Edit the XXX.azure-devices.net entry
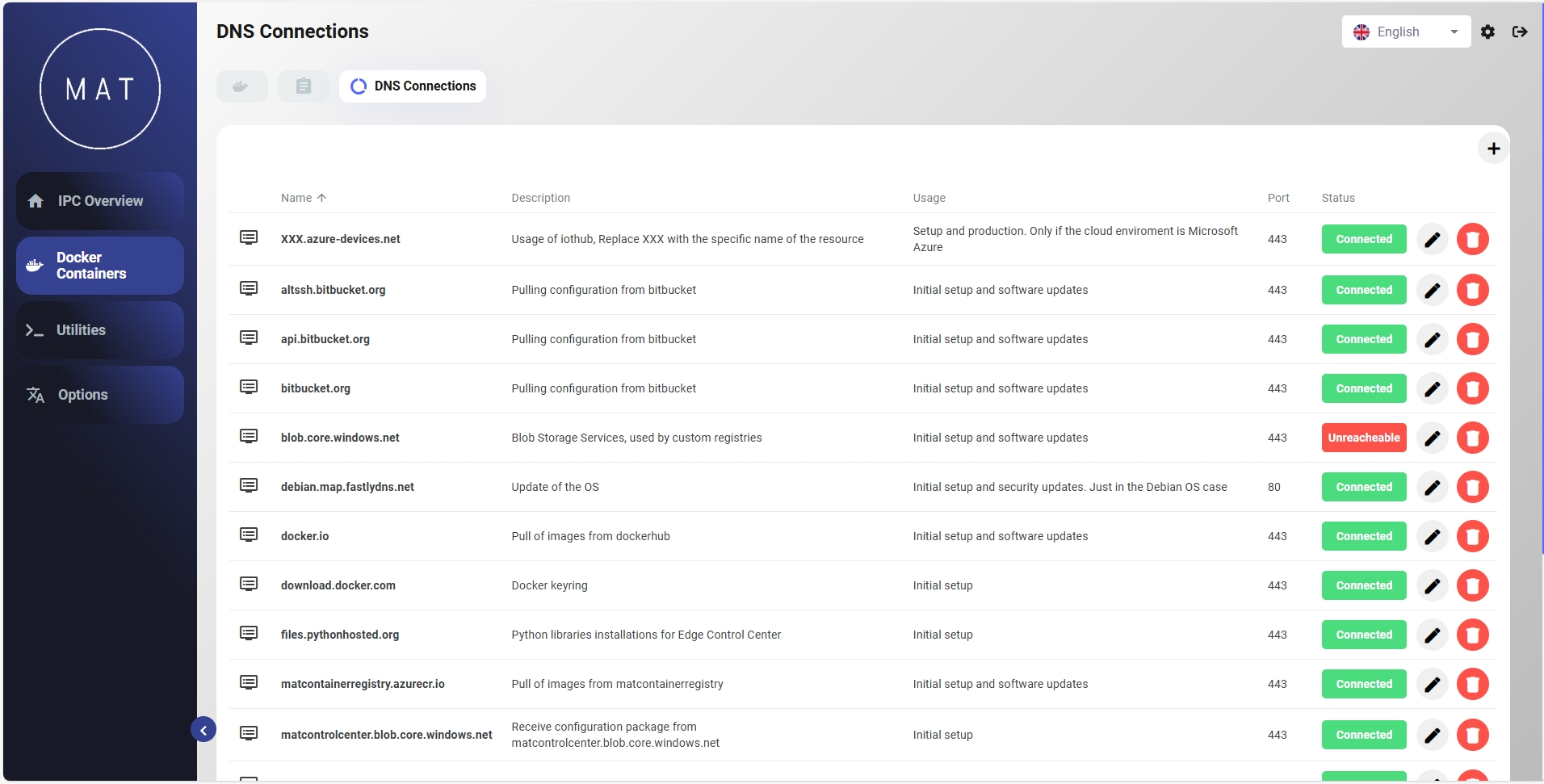The image size is (1544, 784). (x=1432, y=239)
